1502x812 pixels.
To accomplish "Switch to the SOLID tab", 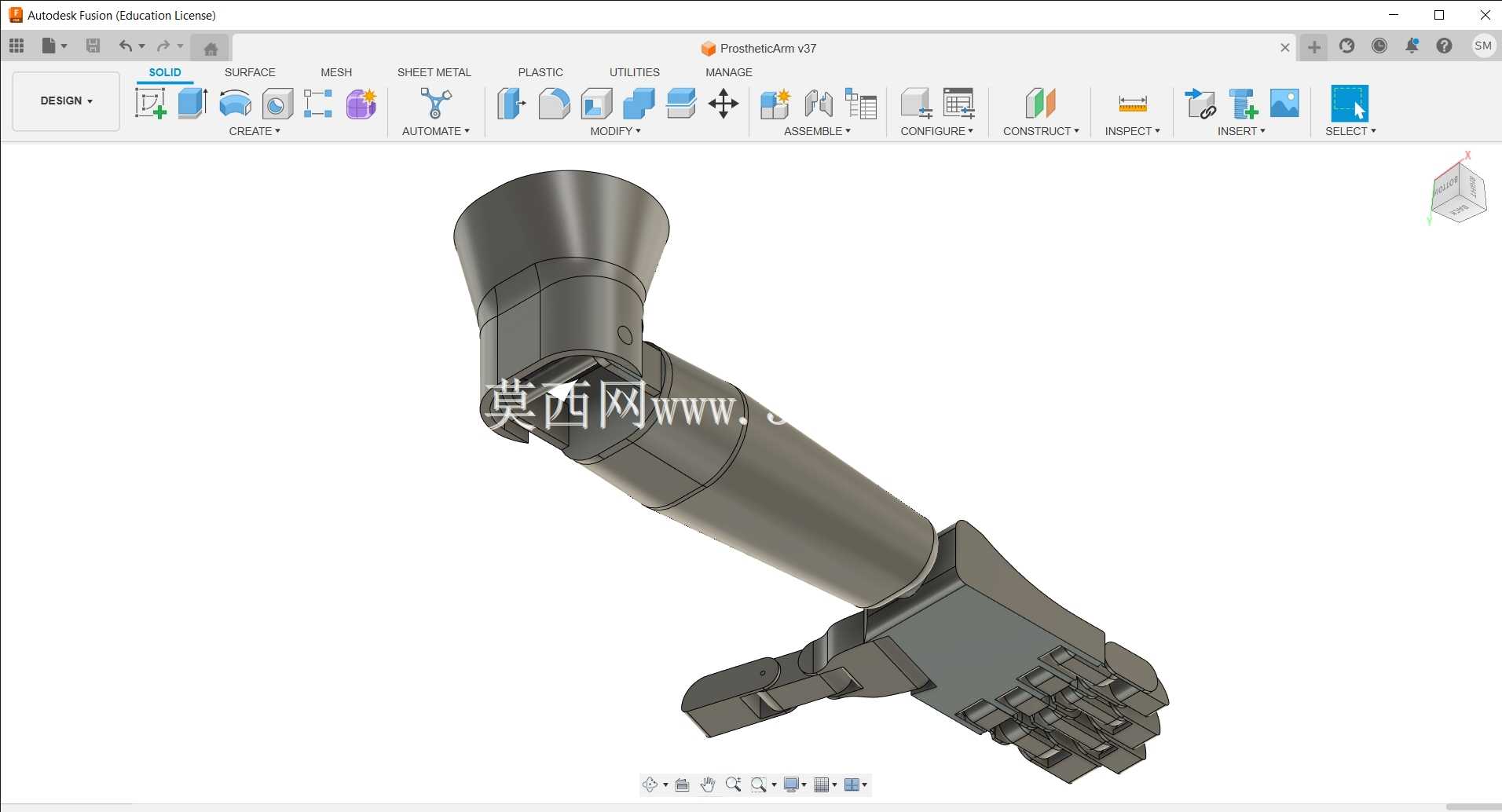I will point(165,72).
